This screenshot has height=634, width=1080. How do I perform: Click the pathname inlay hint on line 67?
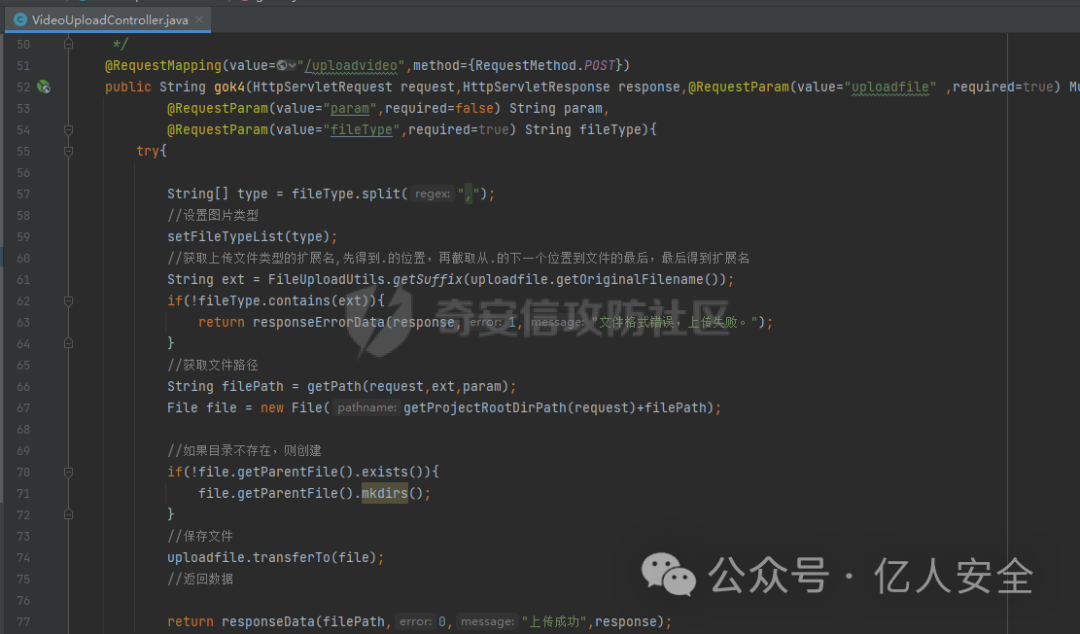(366, 407)
